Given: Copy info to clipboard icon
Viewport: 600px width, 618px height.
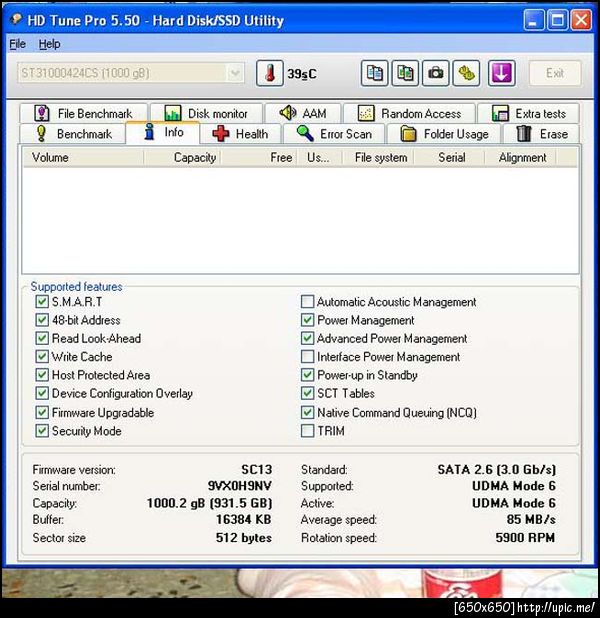Looking at the screenshot, I should [374, 73].
